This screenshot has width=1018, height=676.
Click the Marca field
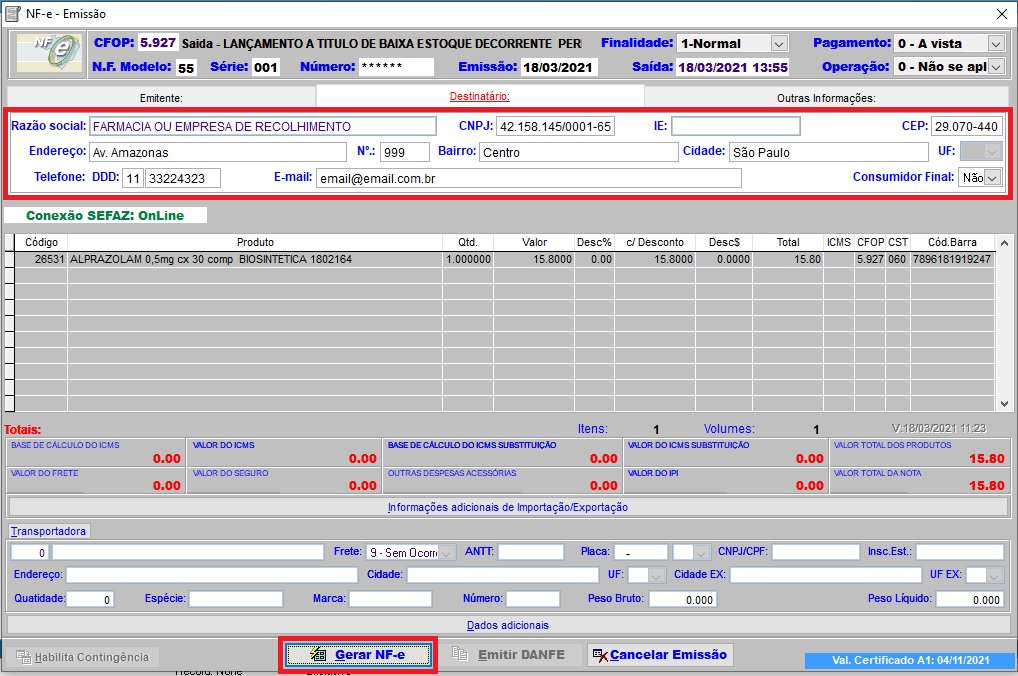point(390,599)
